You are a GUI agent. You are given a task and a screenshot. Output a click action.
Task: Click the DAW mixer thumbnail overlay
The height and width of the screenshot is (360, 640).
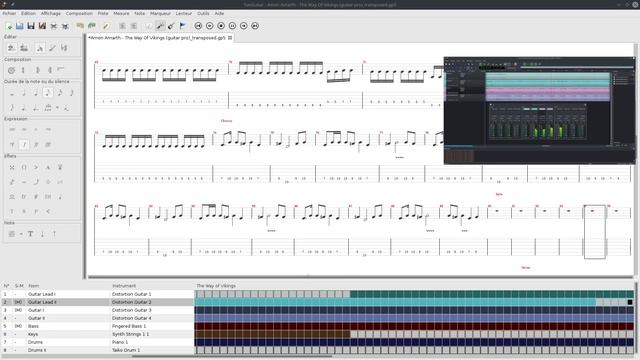[x=539, y=111]
